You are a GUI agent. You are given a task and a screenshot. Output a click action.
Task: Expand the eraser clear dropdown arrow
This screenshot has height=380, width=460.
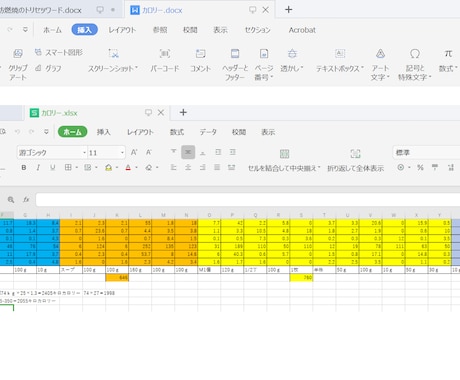157,168
